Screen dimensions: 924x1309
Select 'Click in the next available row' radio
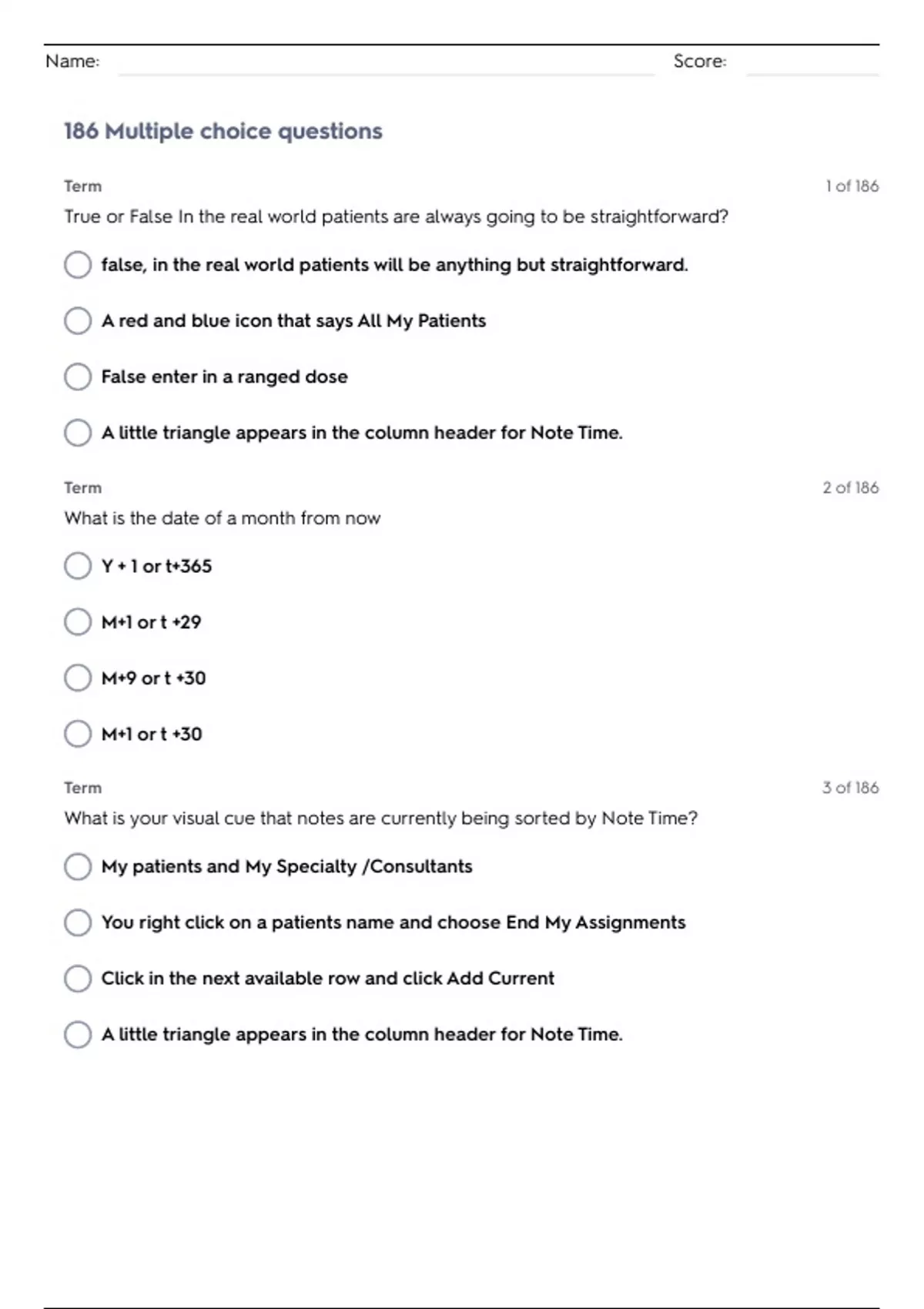pyautogui.click(x=78, y=979)
